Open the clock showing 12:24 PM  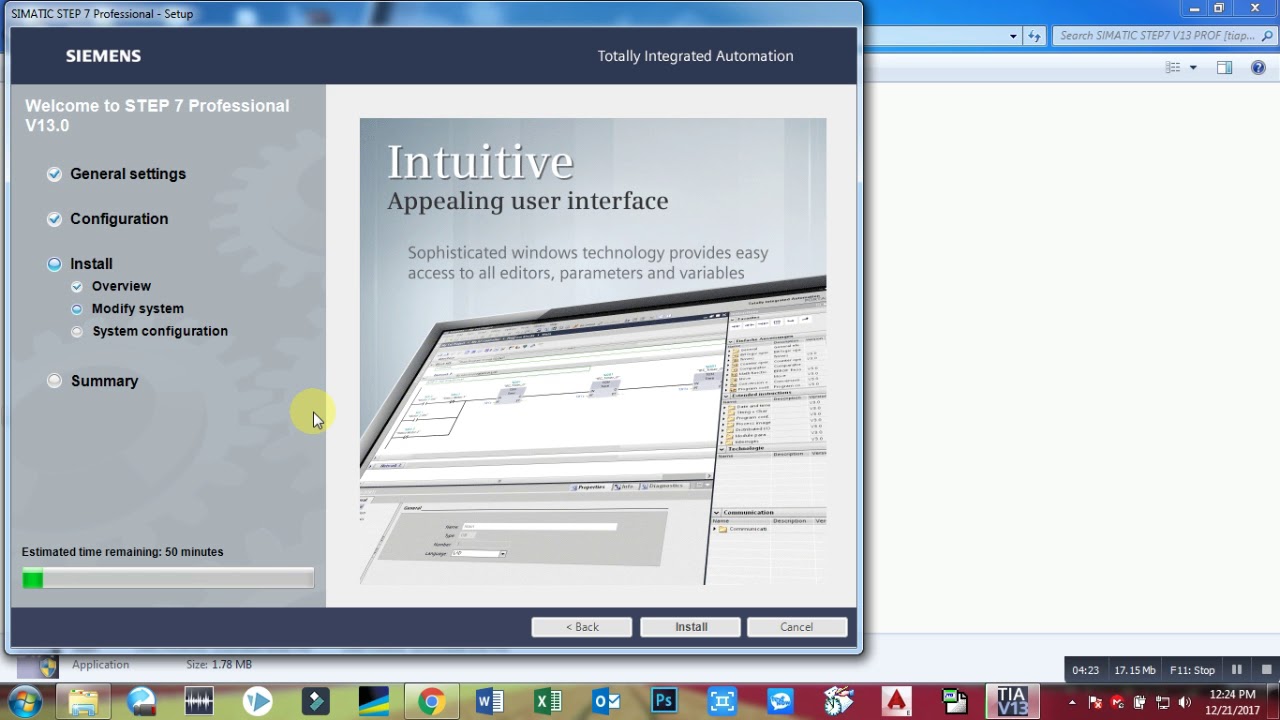[x=1231, y=702]
